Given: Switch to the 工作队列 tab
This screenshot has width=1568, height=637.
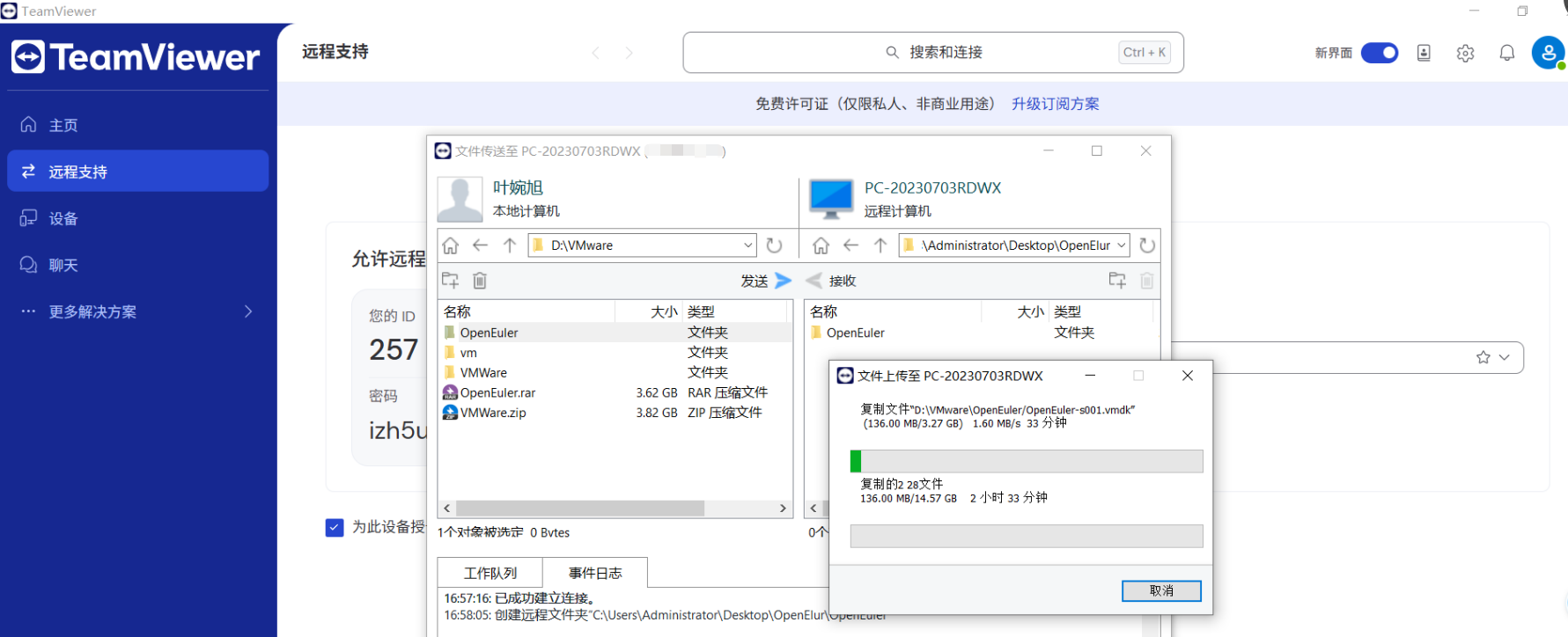Looking at the screenshot, I should (x=490, y=573).
